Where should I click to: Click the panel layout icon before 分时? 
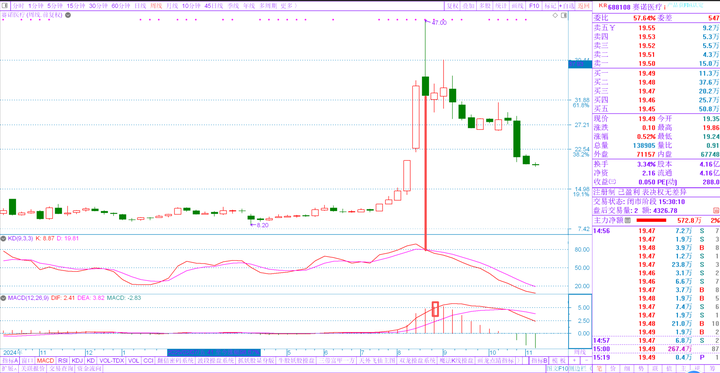(x=5, y=6)
